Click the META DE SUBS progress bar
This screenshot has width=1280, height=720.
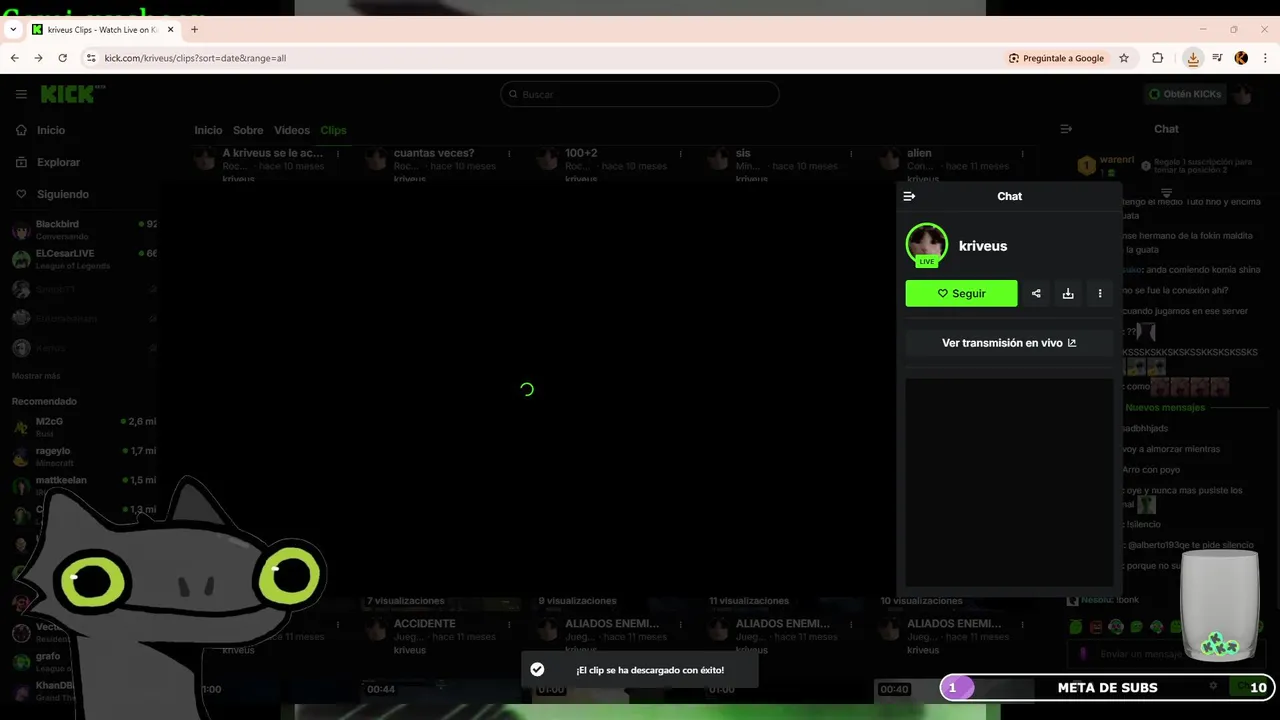(x=1107, y=688)
